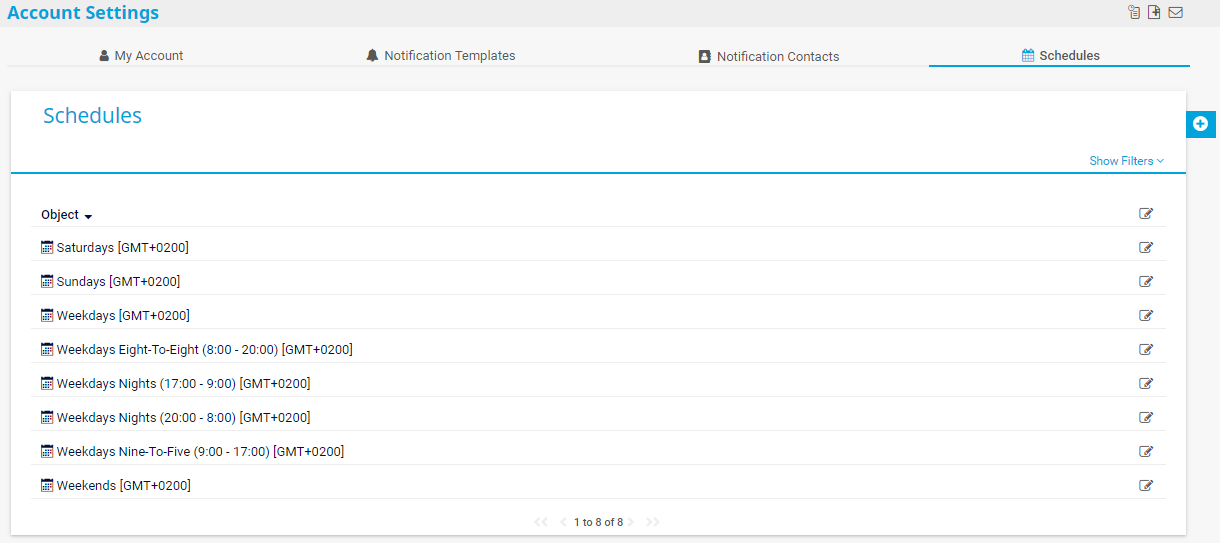
Task: Click edit icon in the Object header row
Action: (x=1146, y=214)
